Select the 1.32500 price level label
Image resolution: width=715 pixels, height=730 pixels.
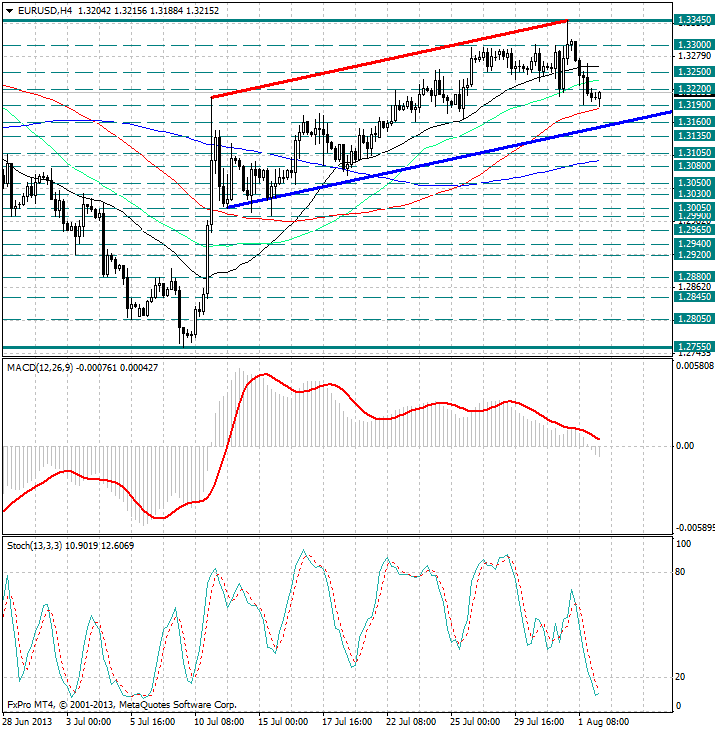[x=694, y=72]
